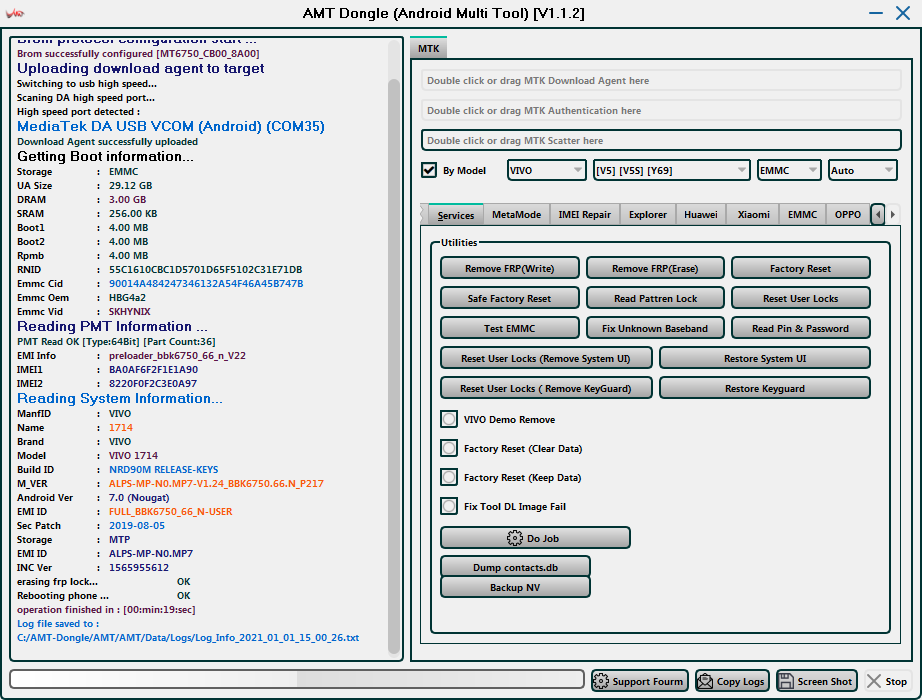
Task: Select Fix Tool DL Image Fail option
Action: point(450,507)
